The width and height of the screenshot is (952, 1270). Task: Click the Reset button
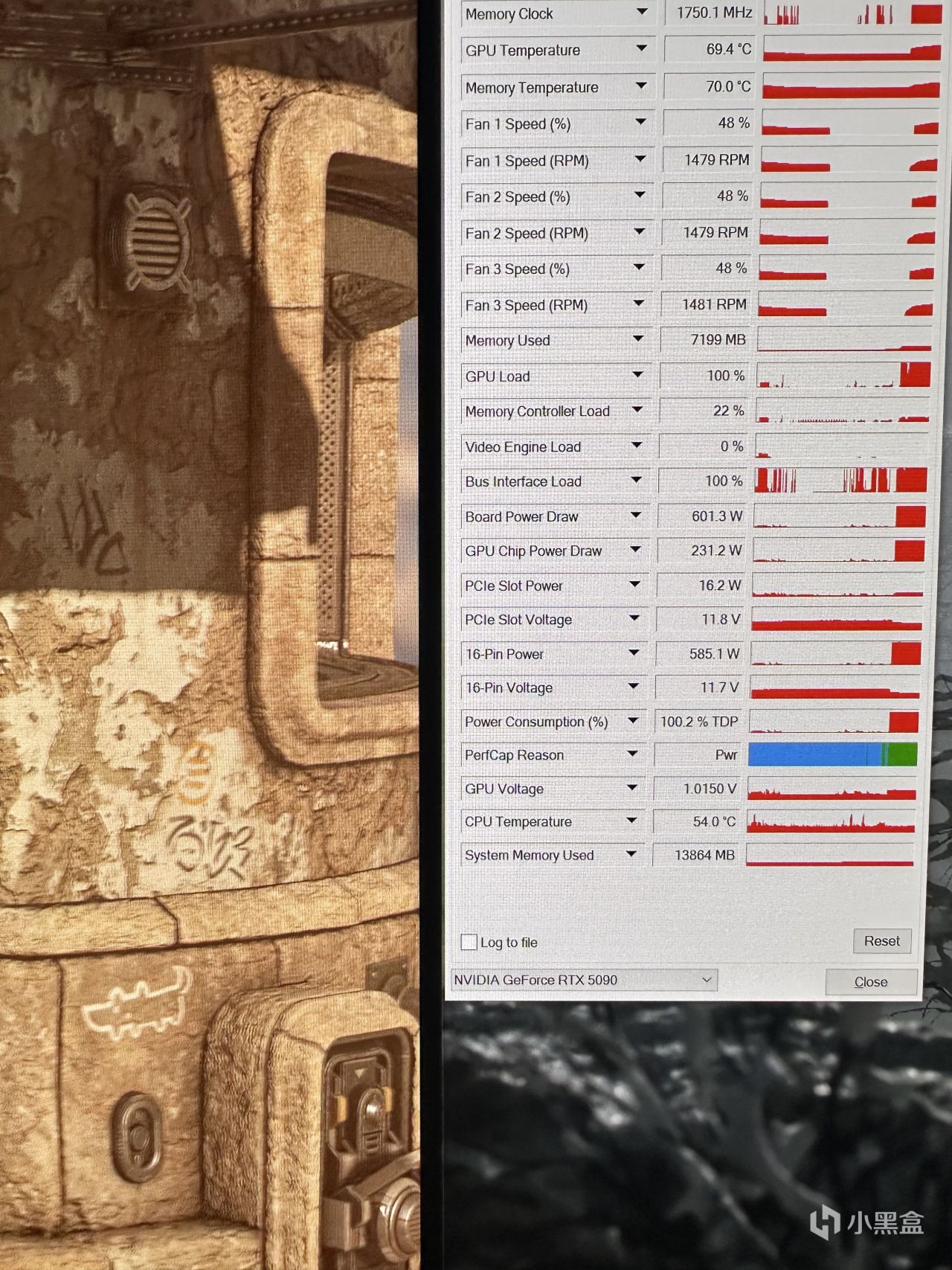882,941
